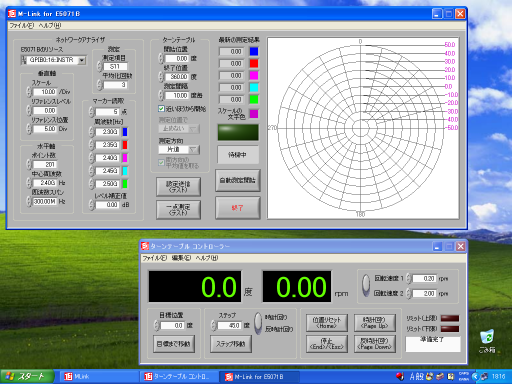Click the '待機中' status button
Viewport: 512px width, 384px height.
point(238,155)
